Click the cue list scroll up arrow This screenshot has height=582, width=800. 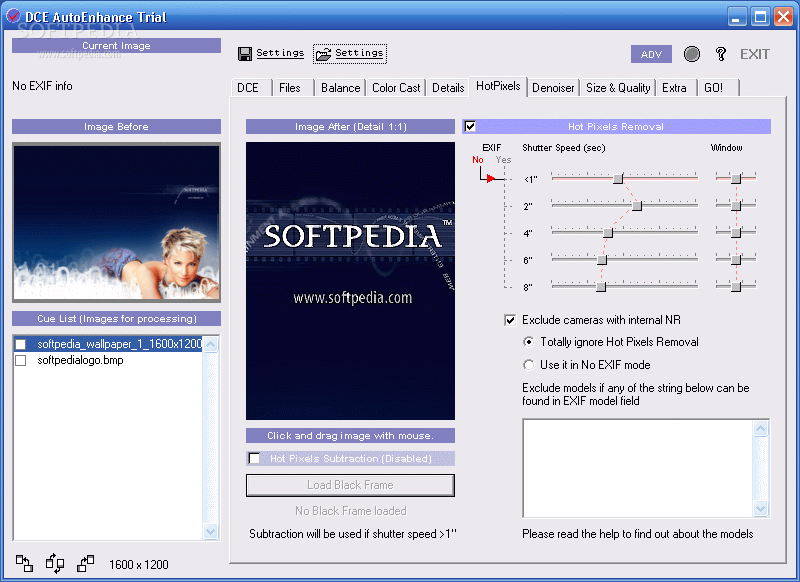[x=210, y=345]
